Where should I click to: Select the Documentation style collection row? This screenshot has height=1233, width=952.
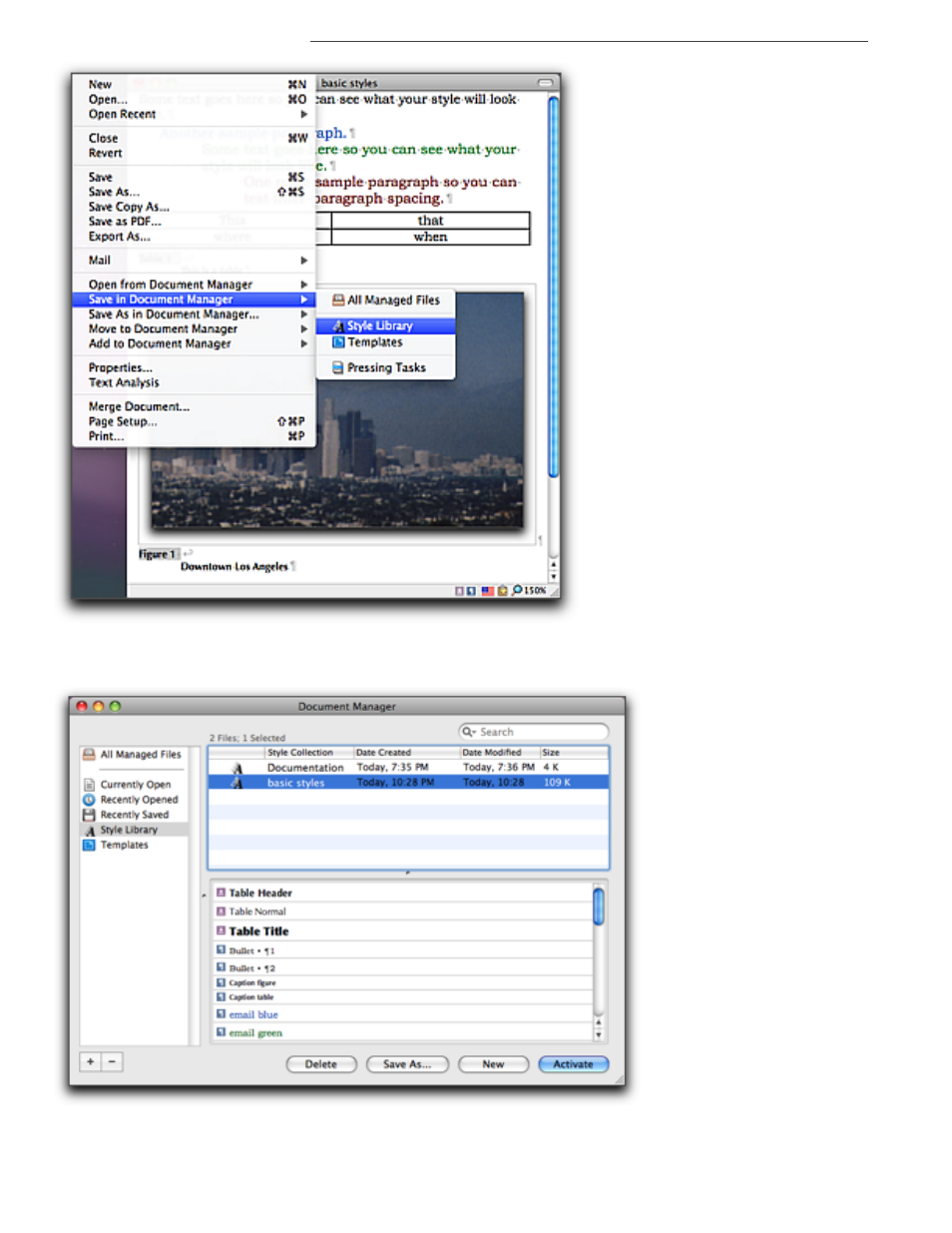point(408,768)
